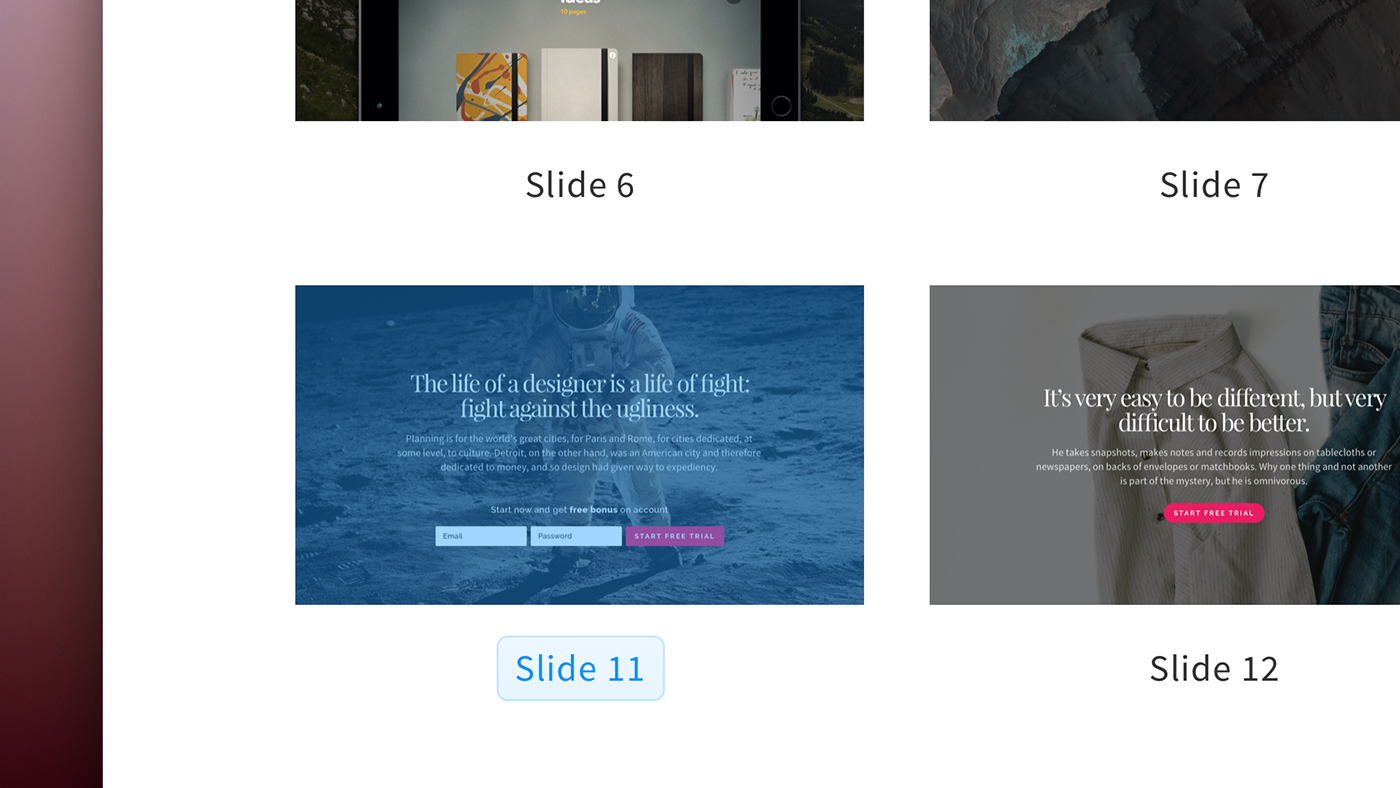Click the 'Start now and get free bonus' text
Image resolution: width=1400 pixels, height=788 pixels.
[x=579, y=510]
